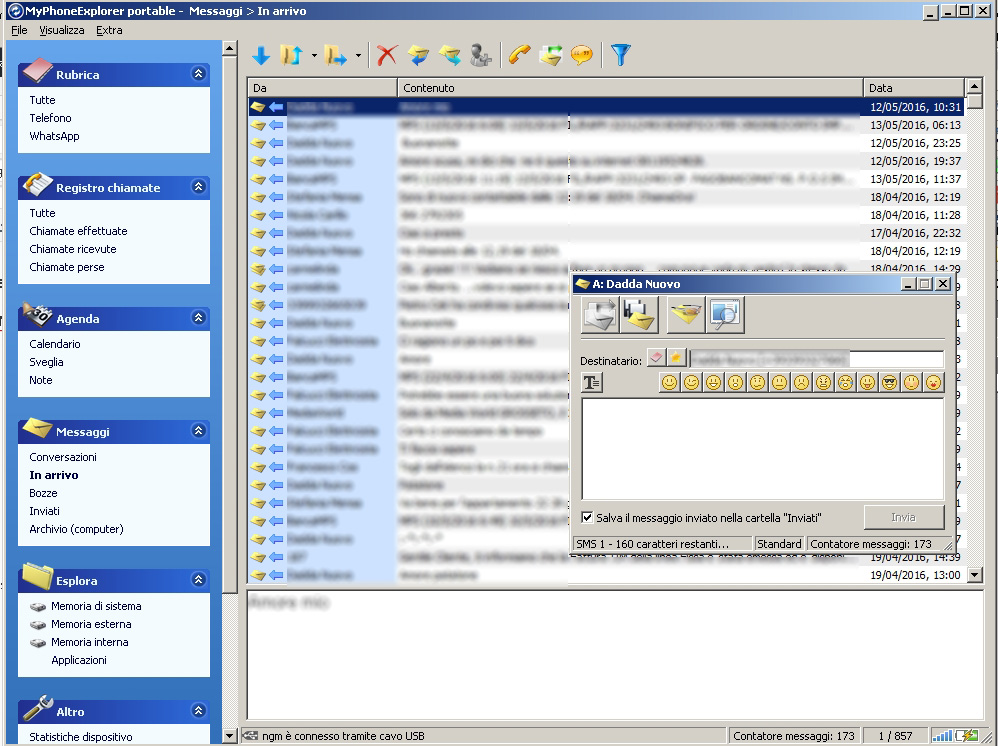Screen dimensions: 998x746
Task: Open the Extra menu
Action: coord(109,30)
